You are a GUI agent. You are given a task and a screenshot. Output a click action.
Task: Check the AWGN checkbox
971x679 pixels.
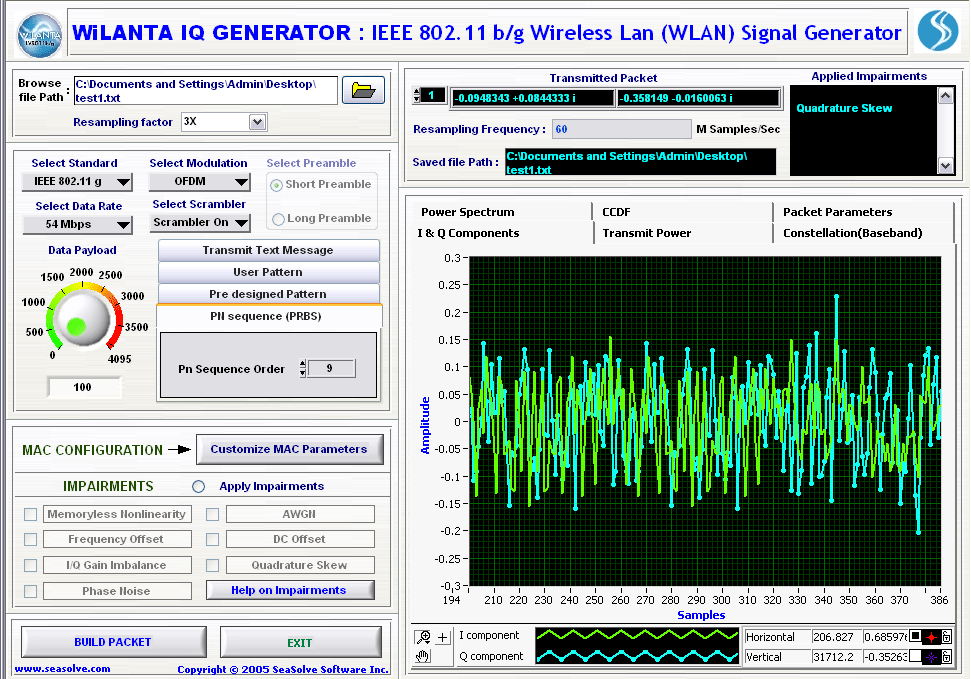212,514
